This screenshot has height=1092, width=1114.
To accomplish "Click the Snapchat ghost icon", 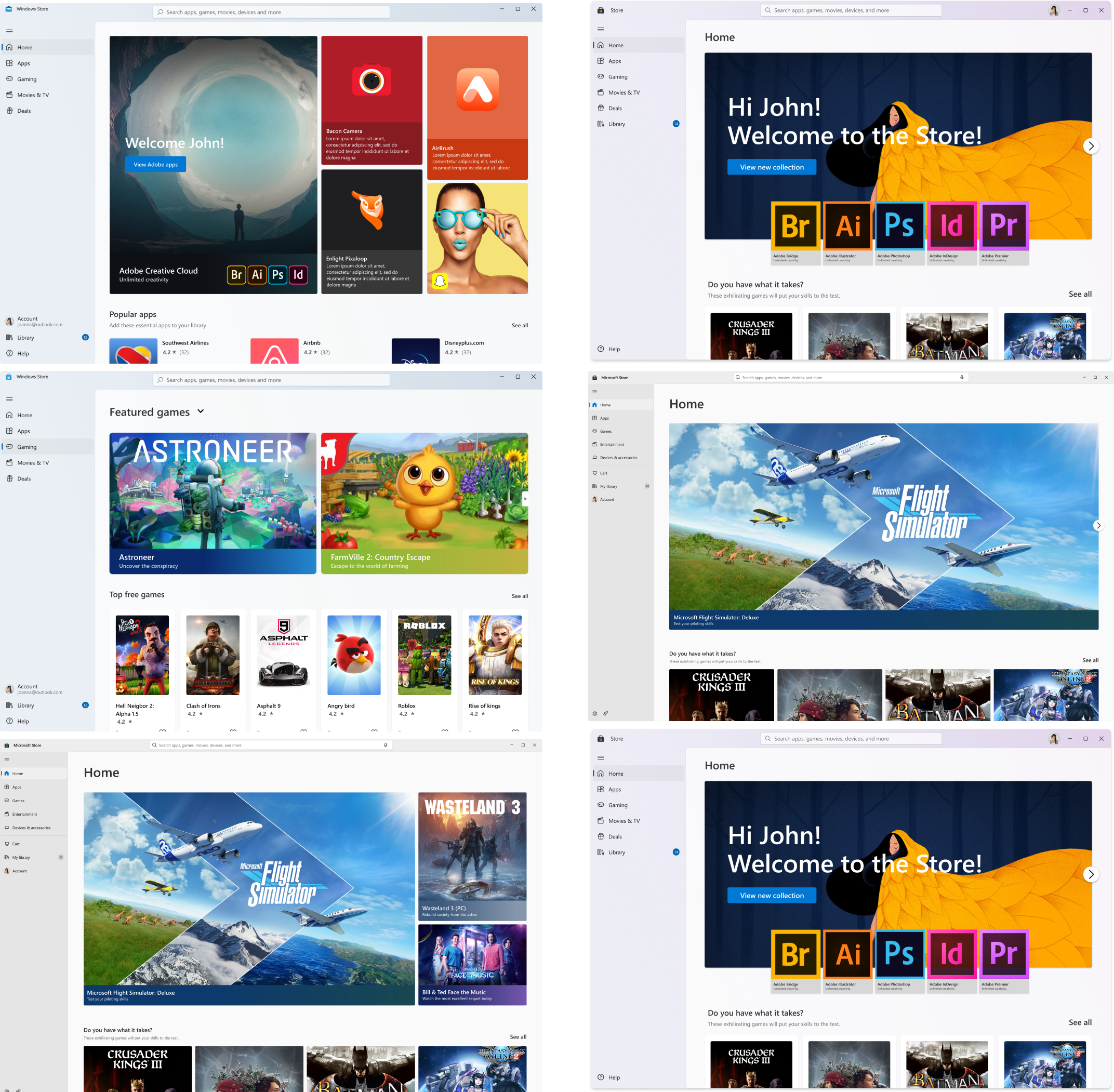I will 440,281.
